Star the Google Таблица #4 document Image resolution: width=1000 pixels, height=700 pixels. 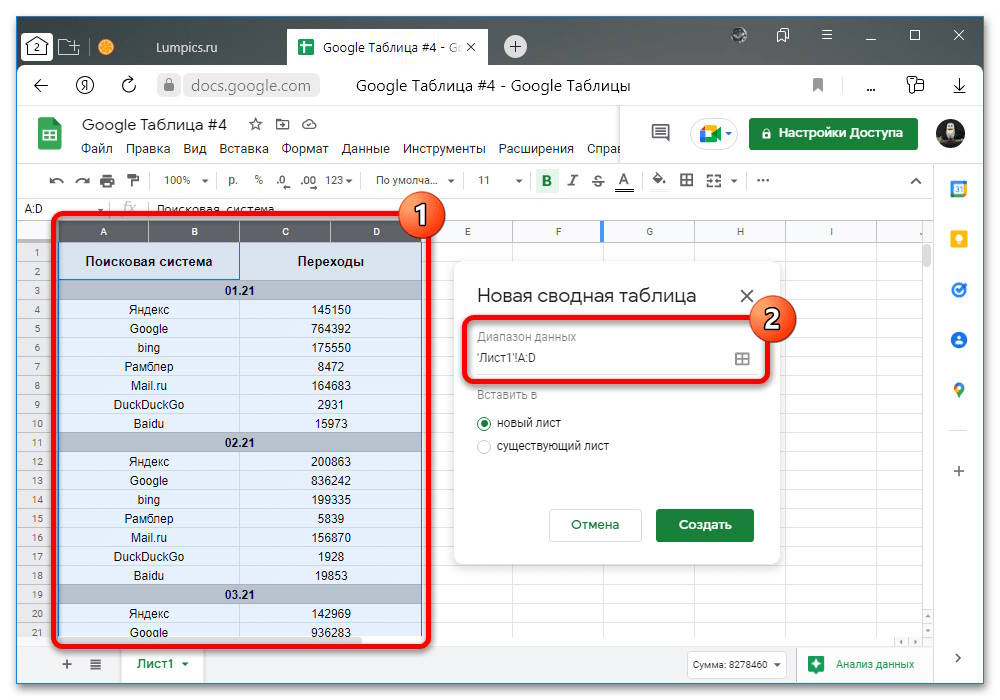(256, 124)
